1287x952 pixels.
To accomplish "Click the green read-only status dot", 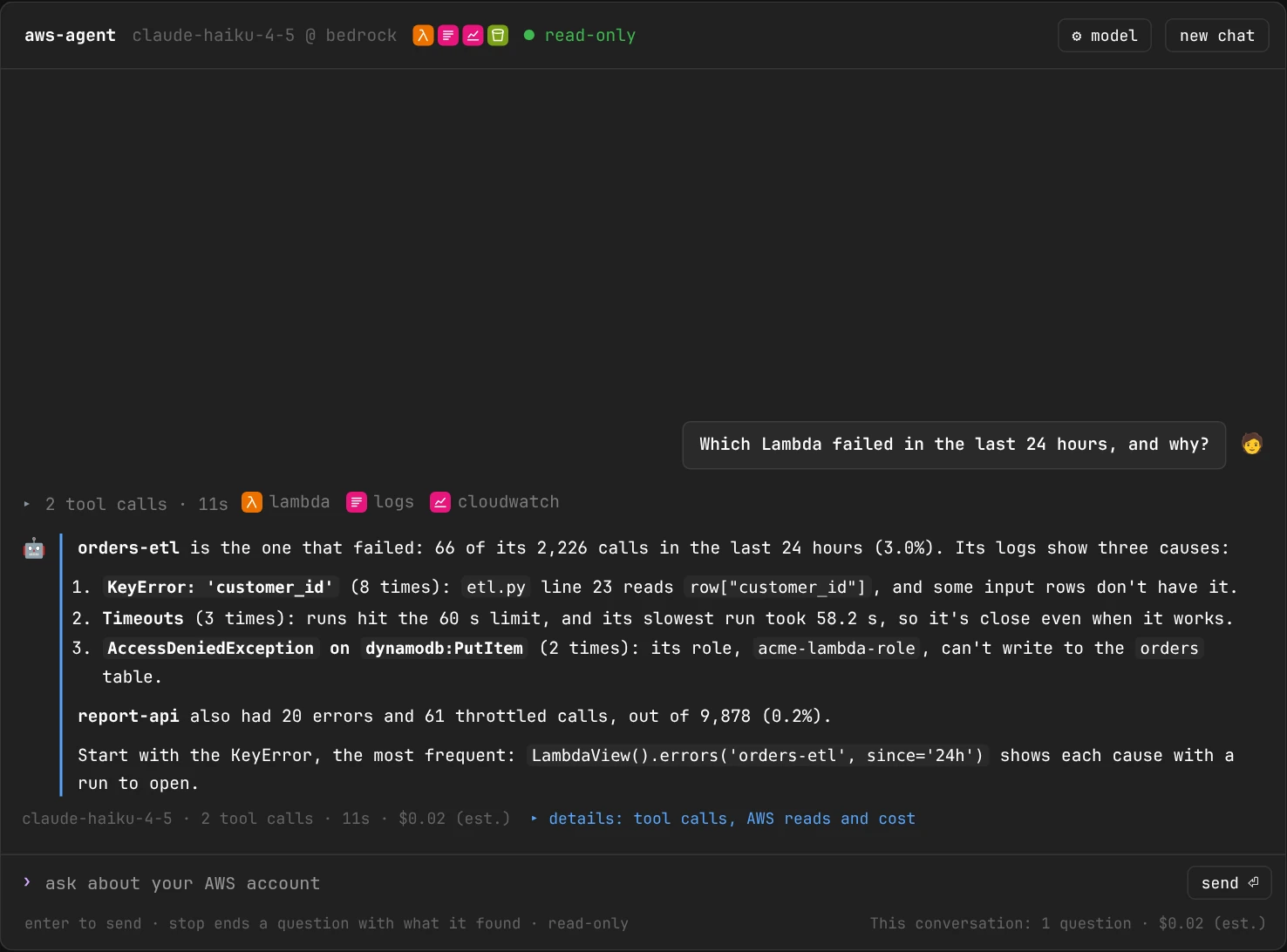I will [x=529, y=36].
